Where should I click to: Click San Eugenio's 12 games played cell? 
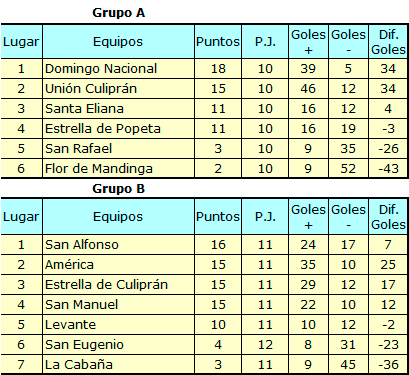(265, 345)
